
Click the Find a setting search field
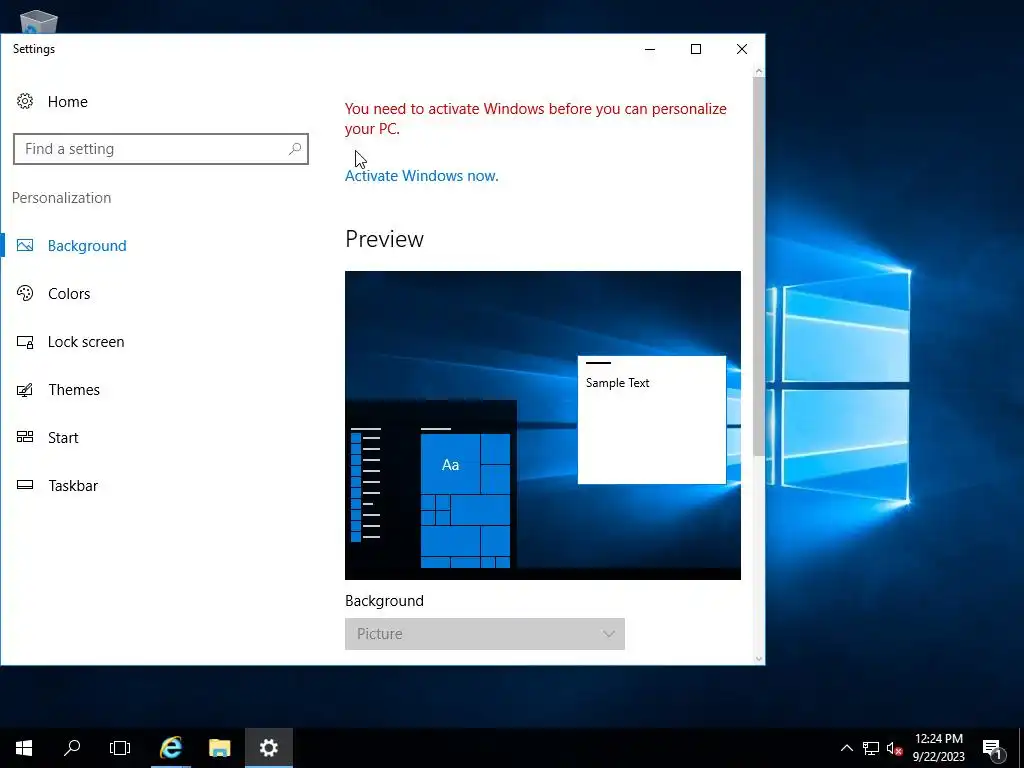tap(161, 149)
